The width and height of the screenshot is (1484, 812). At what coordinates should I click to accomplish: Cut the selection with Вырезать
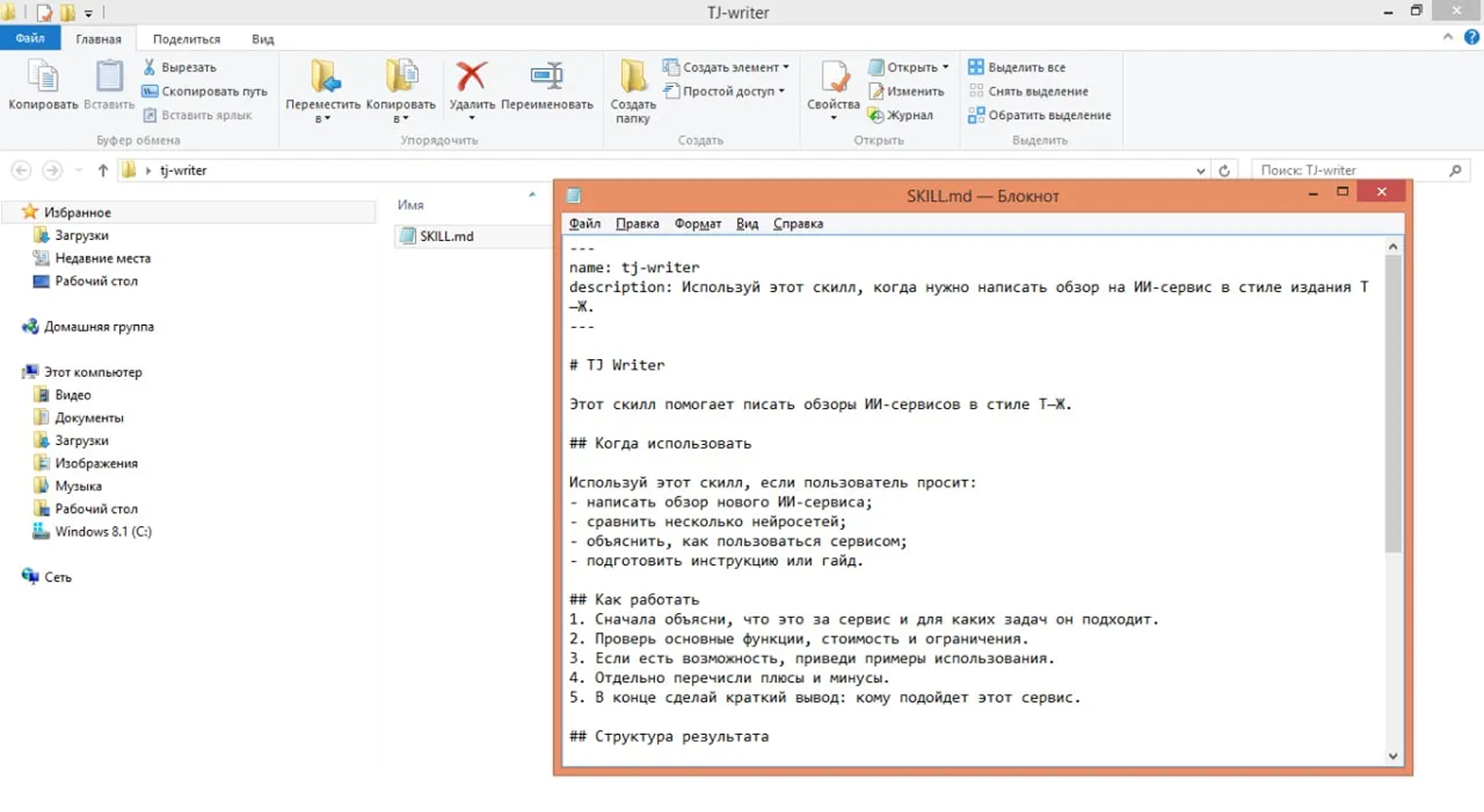[x=180, y=67]
